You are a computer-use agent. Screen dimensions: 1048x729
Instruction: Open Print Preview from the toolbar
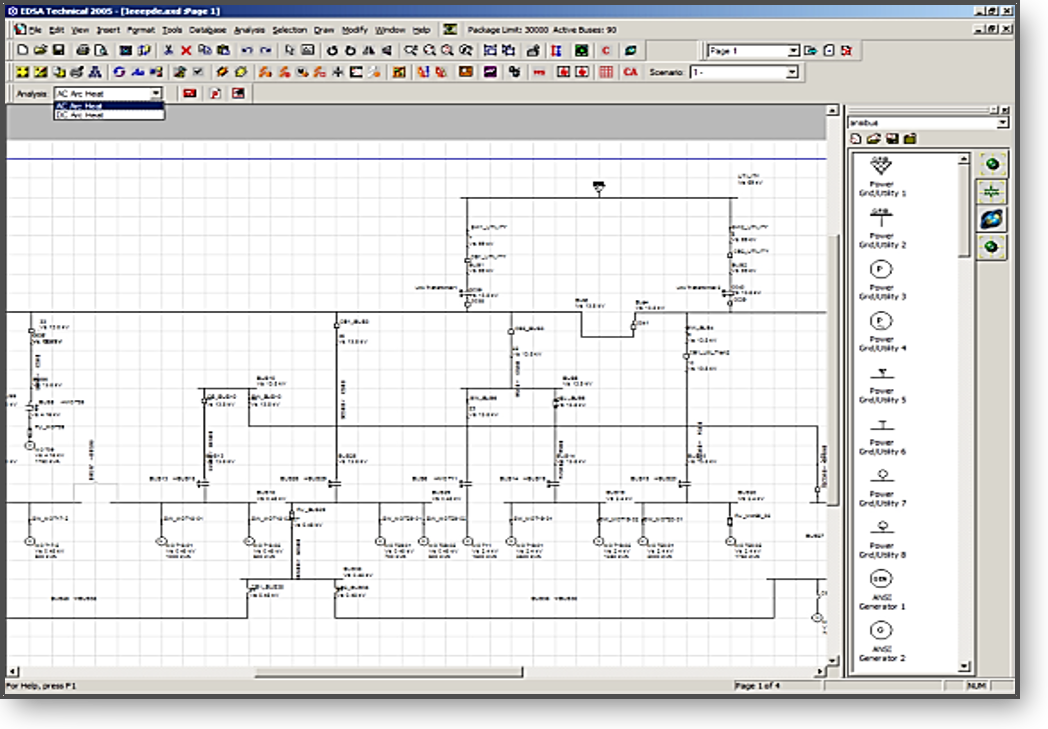pos(101,50)
